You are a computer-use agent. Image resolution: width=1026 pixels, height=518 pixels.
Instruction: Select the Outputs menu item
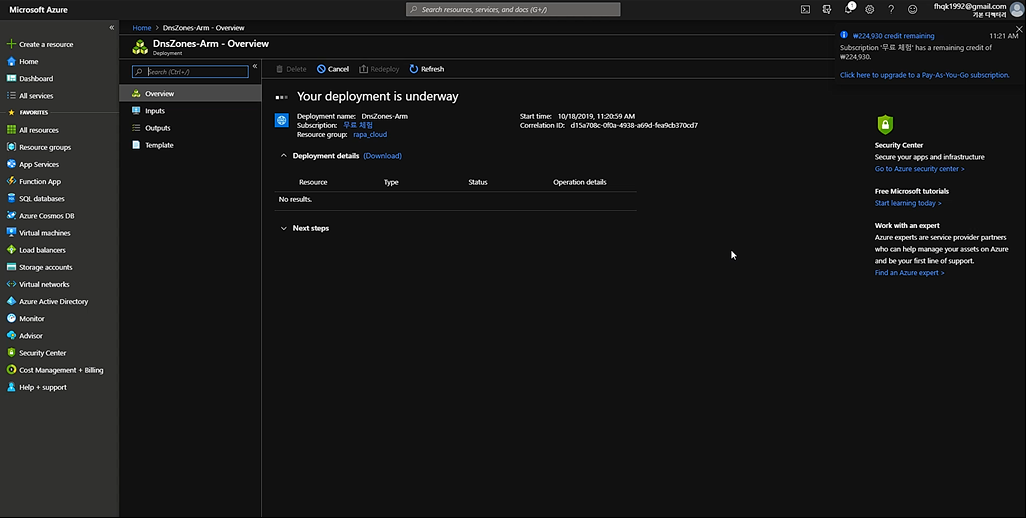click(x=190, y=128)
